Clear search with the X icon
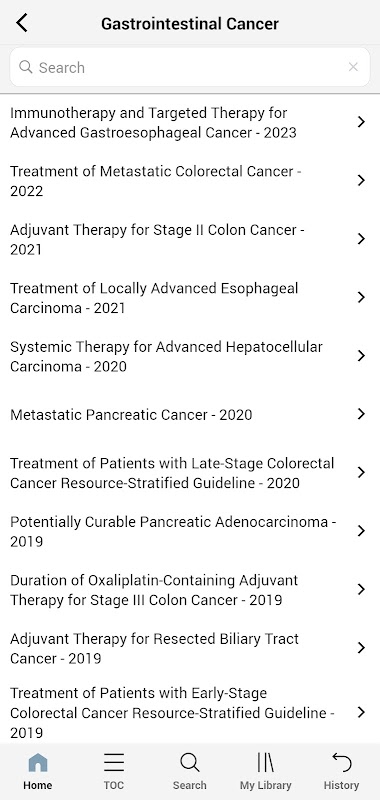Screen dimensions: 380x800 click(x=353, y=67)
